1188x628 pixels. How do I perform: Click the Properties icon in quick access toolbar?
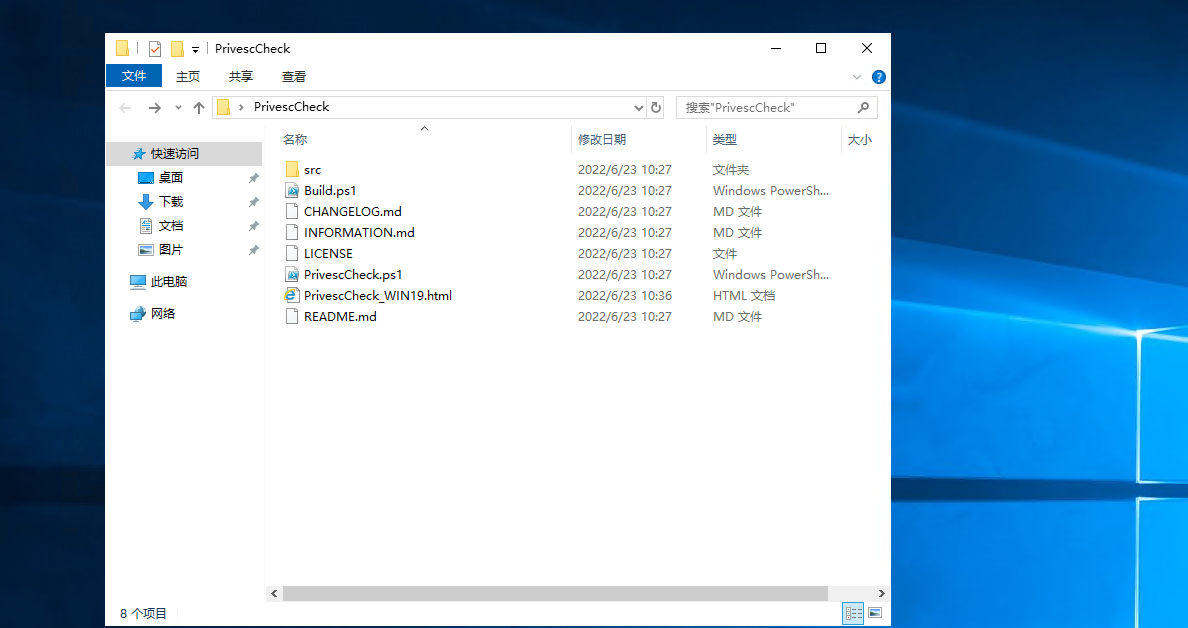[x=155, y=48]
